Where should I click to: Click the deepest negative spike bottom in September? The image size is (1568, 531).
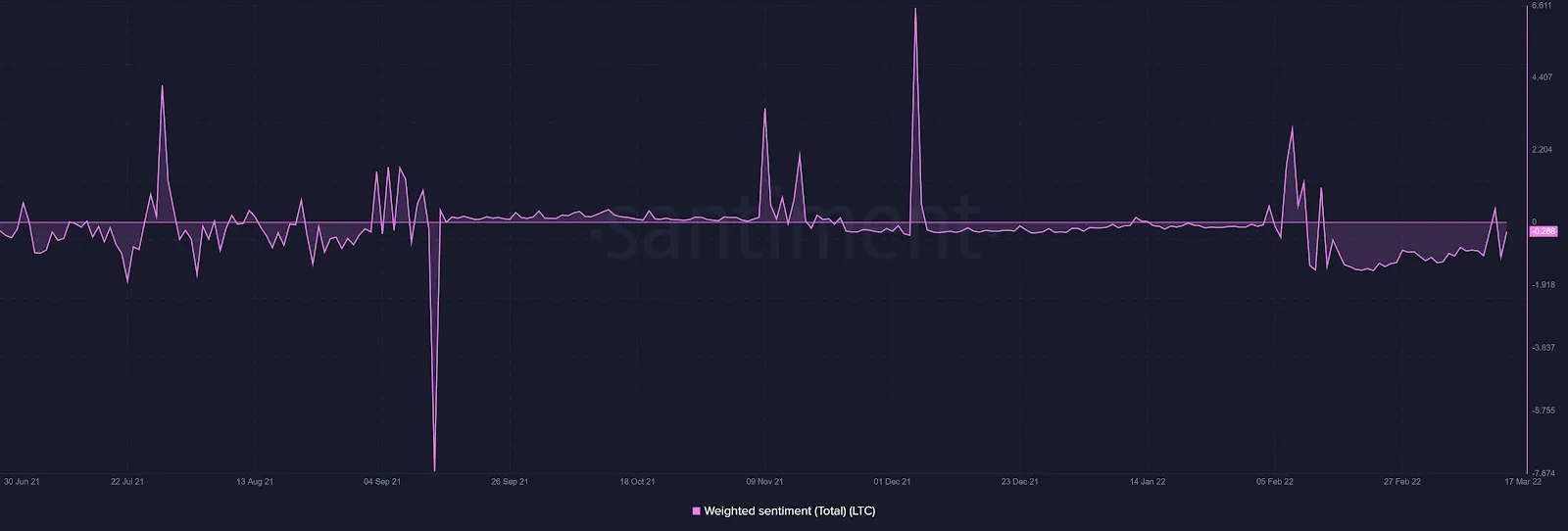(434, 469)
